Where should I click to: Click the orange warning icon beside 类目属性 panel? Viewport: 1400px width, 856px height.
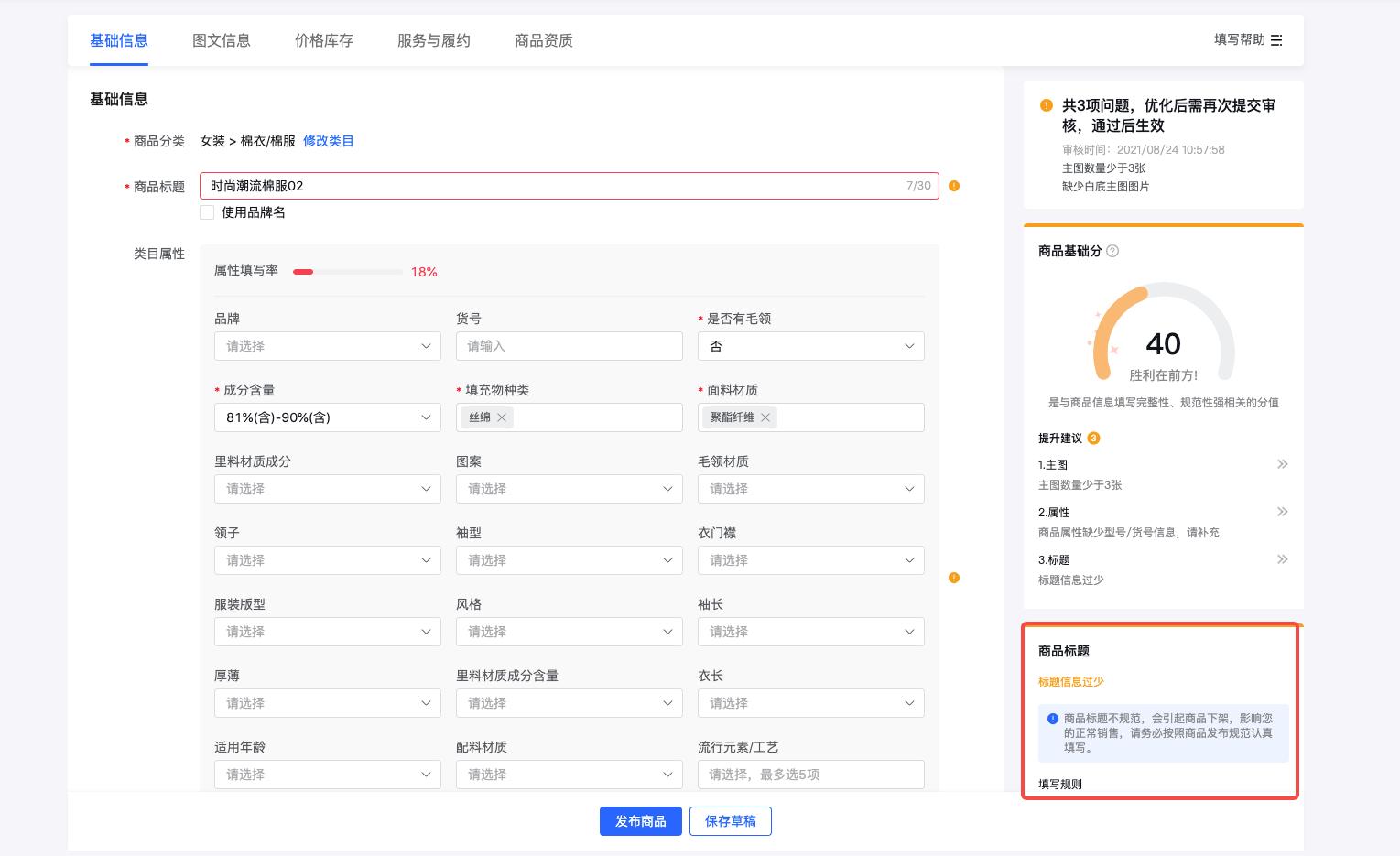click(954, 578)
